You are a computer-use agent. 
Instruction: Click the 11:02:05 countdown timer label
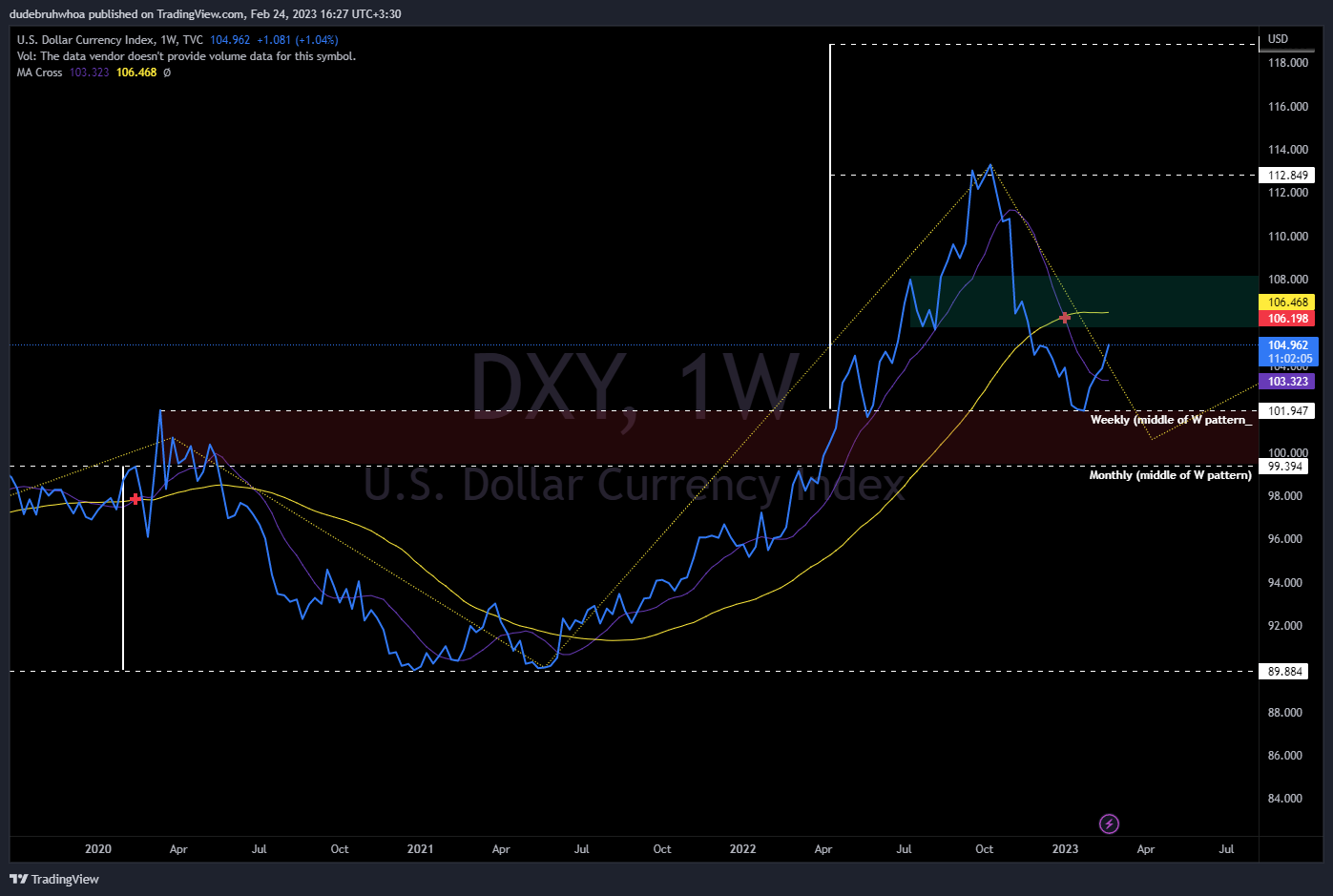(1288, 359)
